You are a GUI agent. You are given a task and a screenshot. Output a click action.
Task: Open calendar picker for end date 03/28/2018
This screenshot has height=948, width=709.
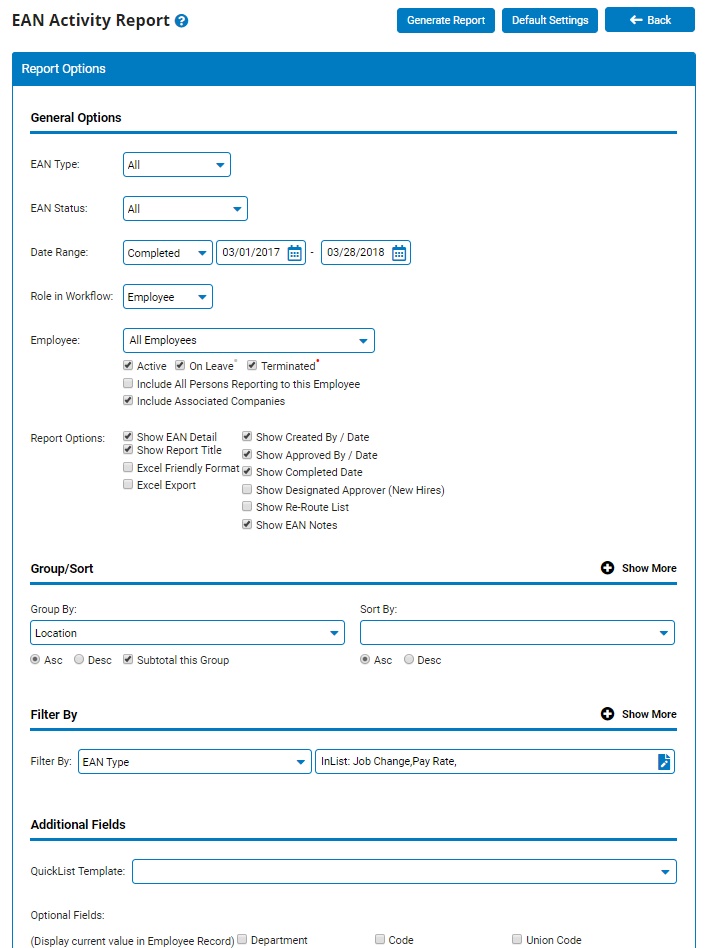399,253
